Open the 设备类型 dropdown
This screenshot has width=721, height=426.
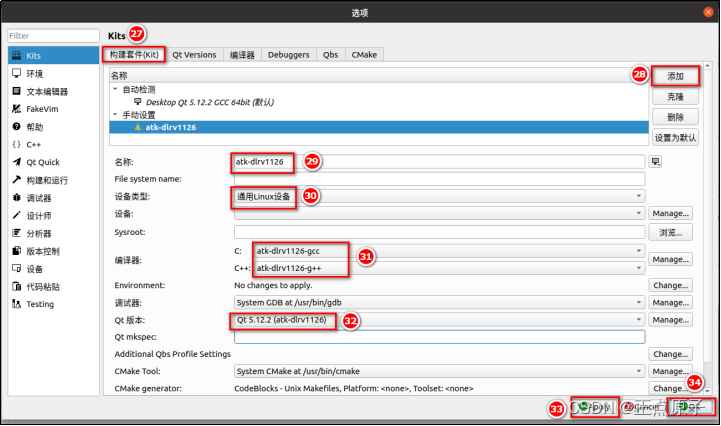tap(439, 196)
